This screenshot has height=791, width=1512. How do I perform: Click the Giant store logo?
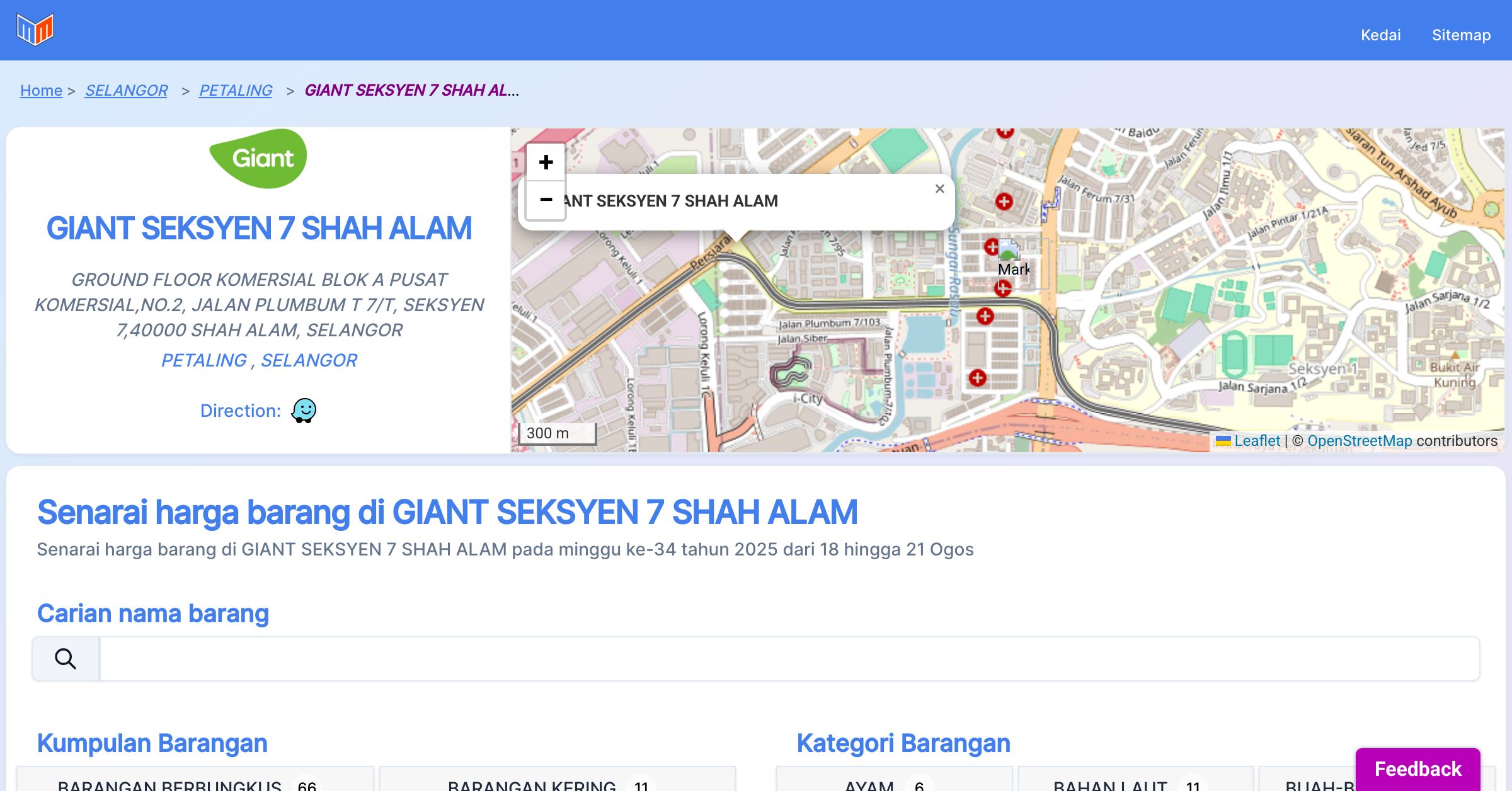click(x=258, y=159)
